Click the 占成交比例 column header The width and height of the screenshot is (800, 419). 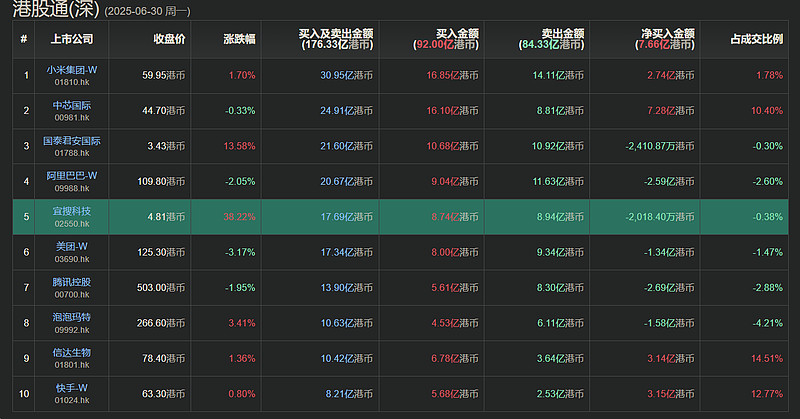click(x=757, y=39)
